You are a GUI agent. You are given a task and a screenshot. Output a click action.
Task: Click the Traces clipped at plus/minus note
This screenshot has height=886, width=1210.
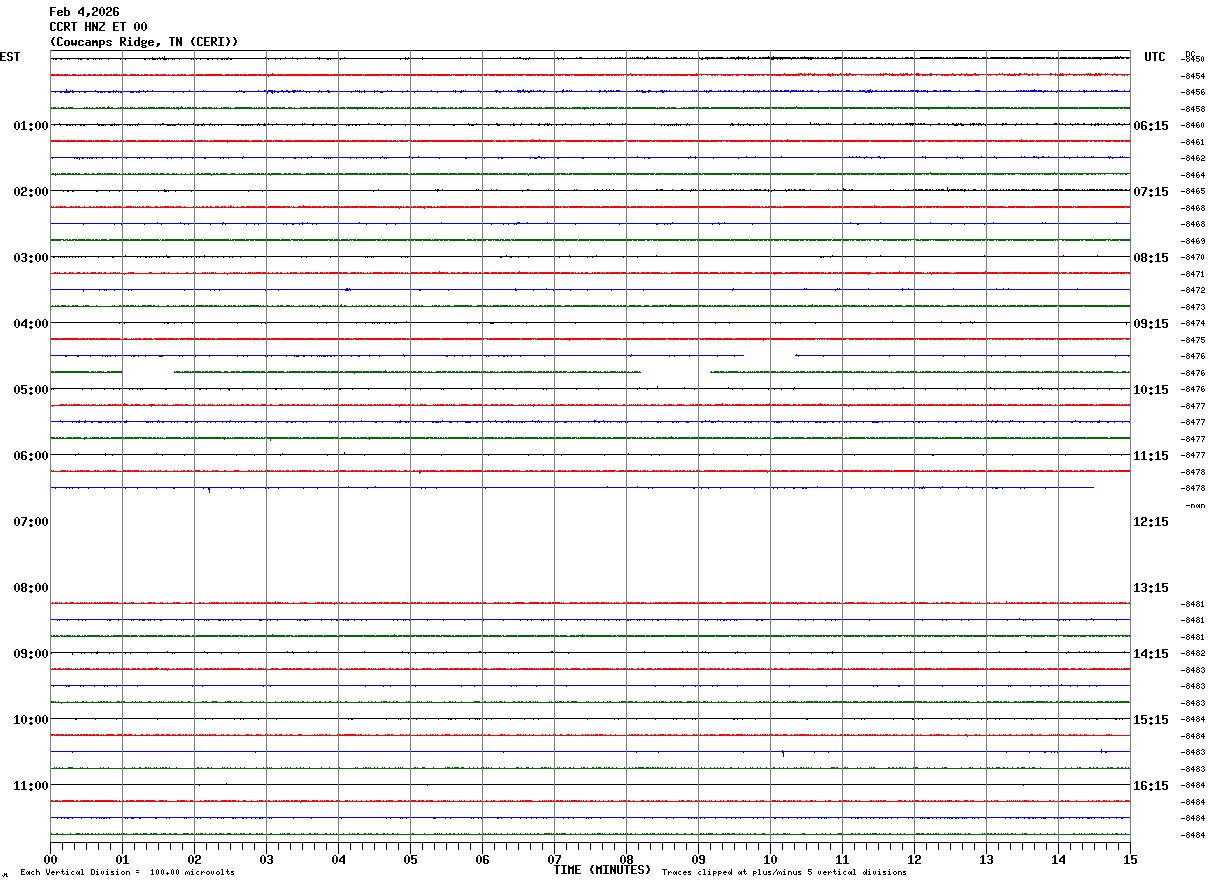(784, 873)
